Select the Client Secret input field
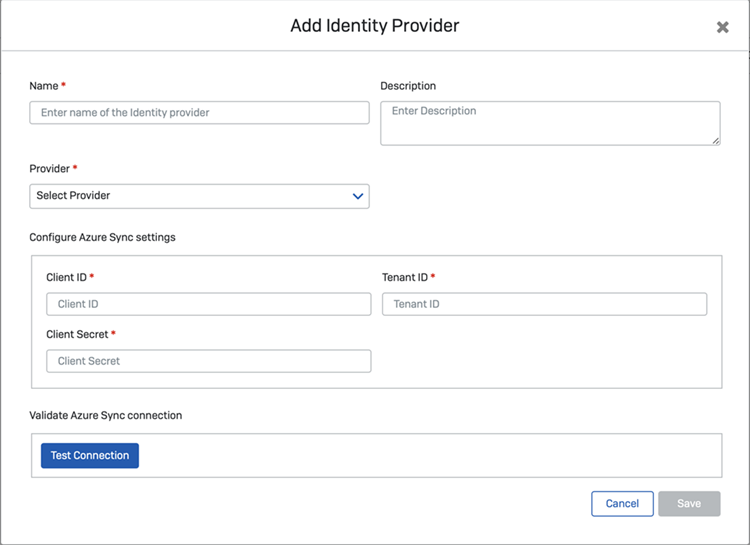 point(208,361)
